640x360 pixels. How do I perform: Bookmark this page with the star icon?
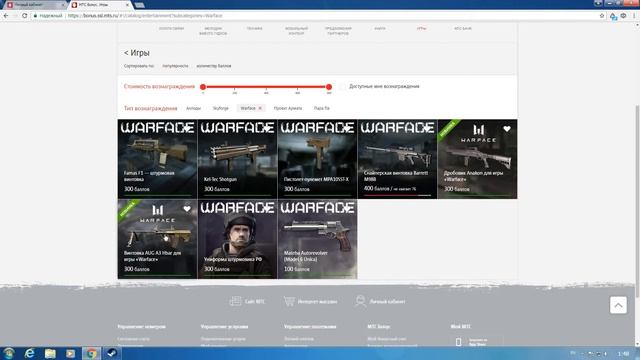coord(602,16)
